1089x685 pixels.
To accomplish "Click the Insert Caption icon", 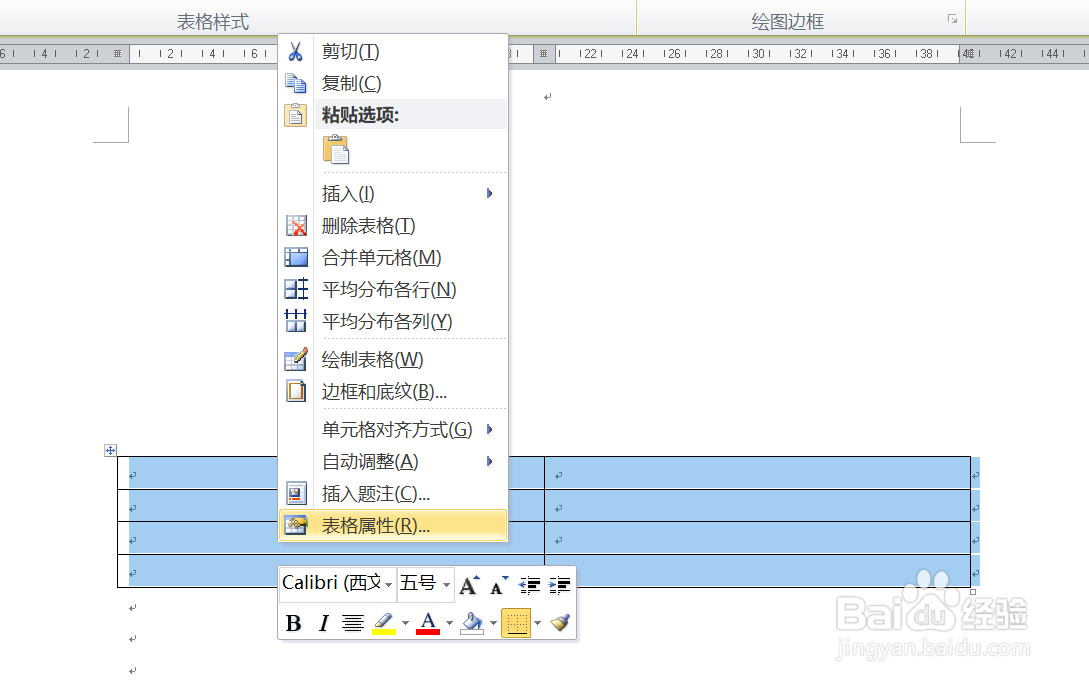I will pyautogui.click(x=296, y=493).
